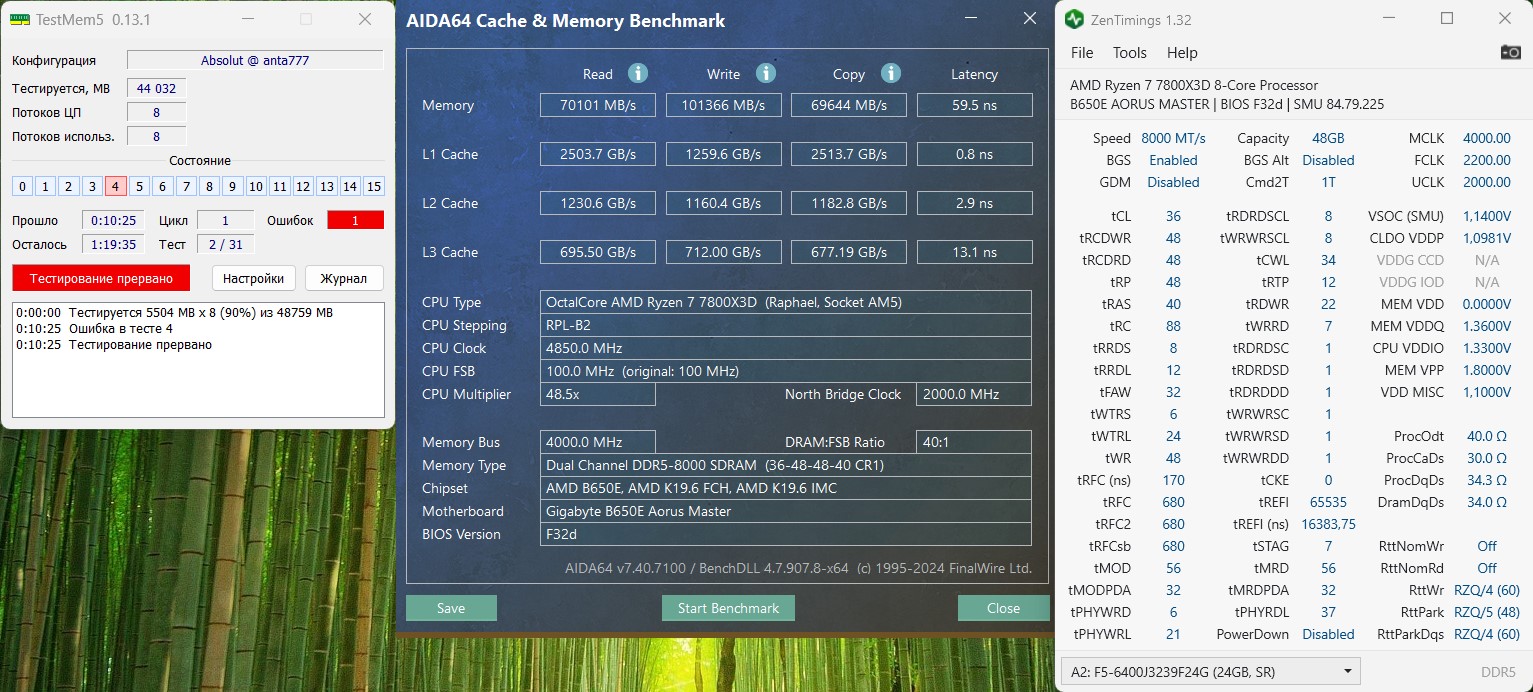Click the Read info icon in AIDA64
This screenshot has height=692, width=1533.
point(638,73)
